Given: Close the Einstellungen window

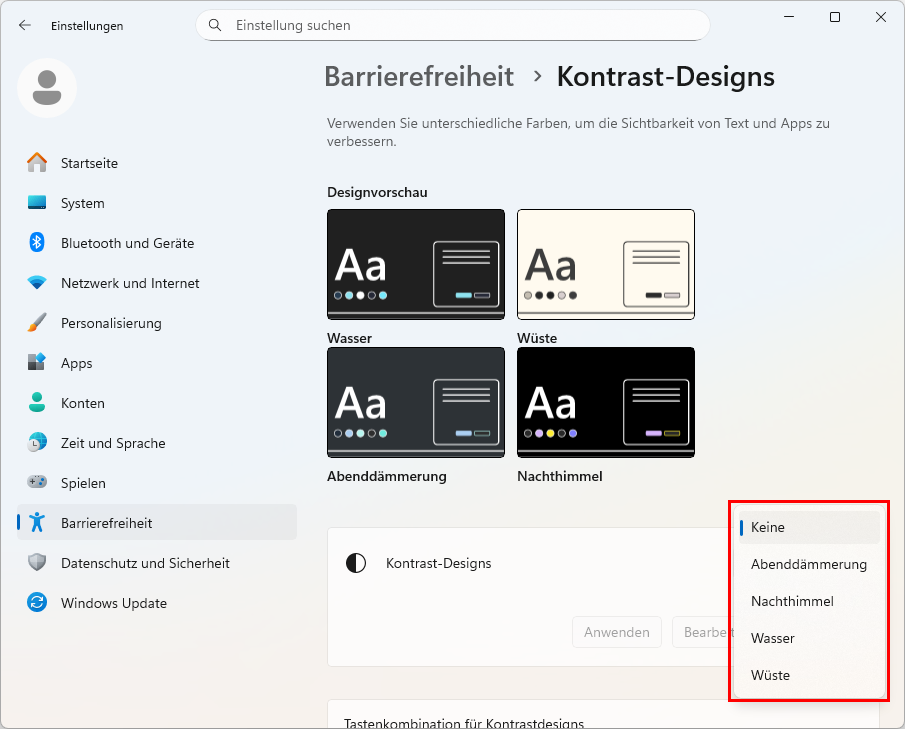Looking at the screenshot, I should [880, 17].
